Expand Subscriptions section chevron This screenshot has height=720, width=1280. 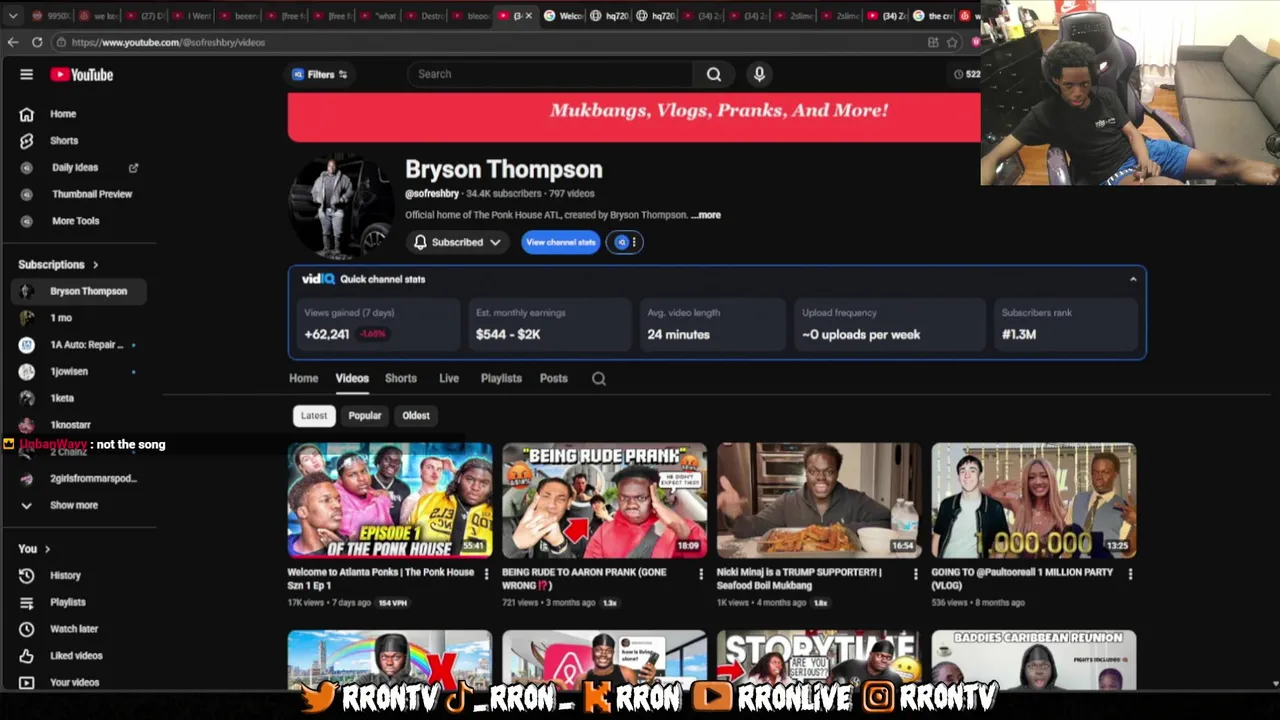(96, 265)
